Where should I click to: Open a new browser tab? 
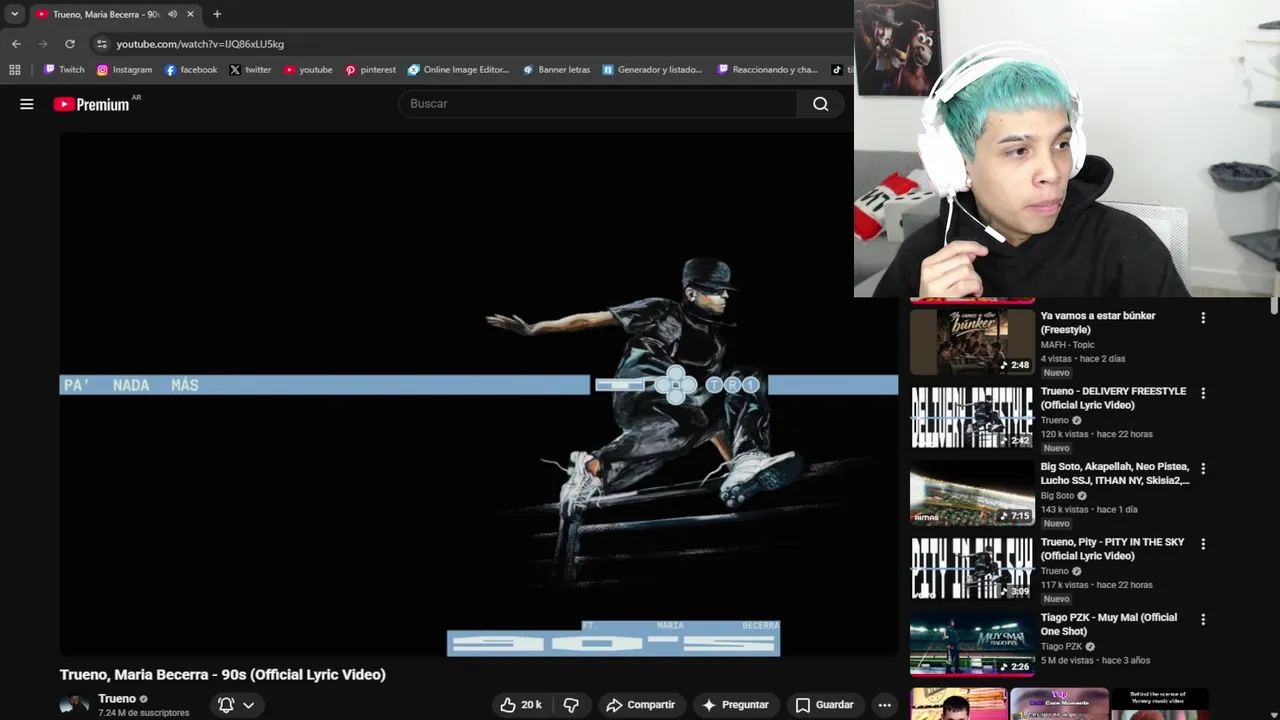point(217,14)
